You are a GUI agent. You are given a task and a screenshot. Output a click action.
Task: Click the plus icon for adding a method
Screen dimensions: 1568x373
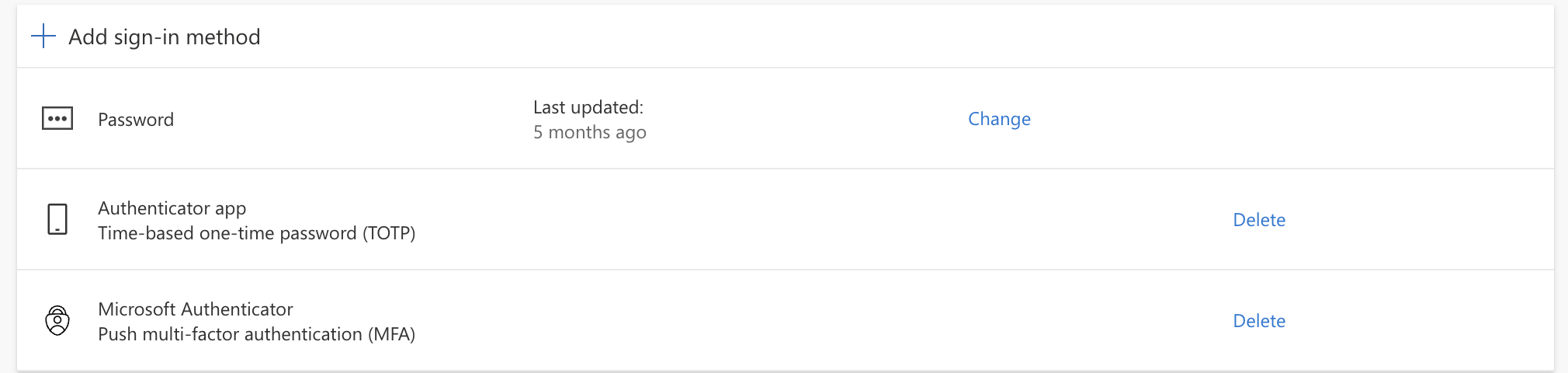pos(43,36)
